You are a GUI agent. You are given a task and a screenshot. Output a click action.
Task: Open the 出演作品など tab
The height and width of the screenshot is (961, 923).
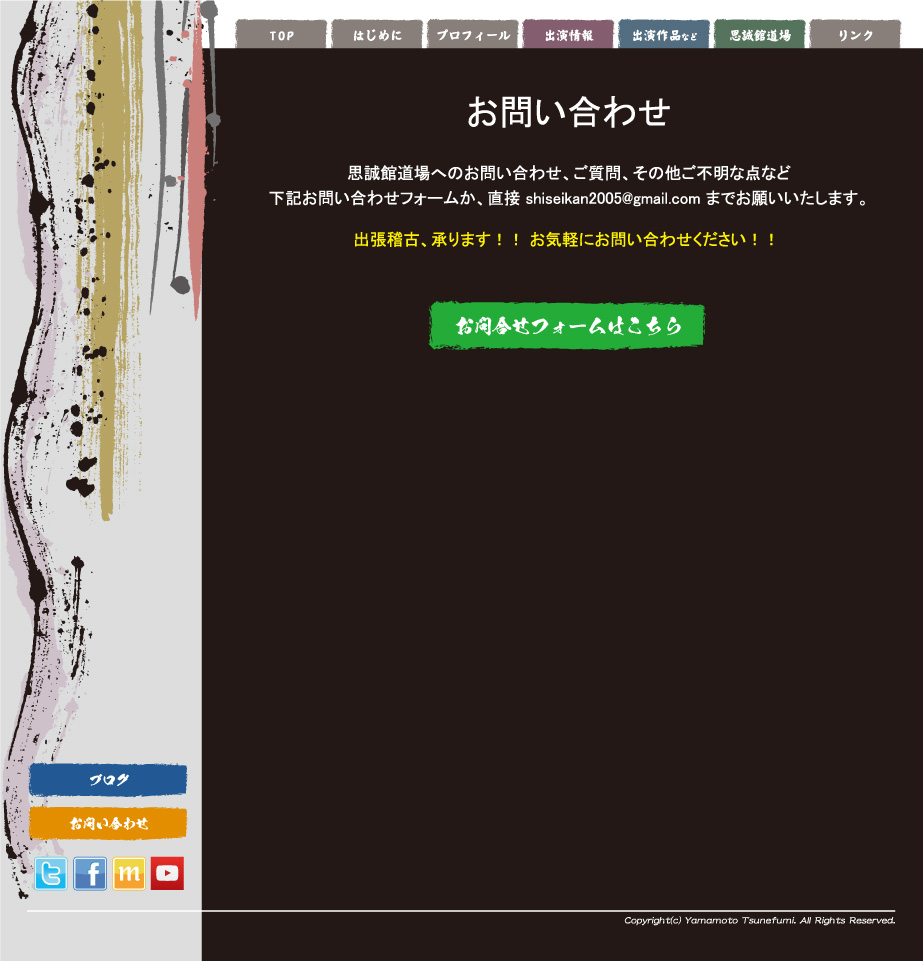[664, 35]
